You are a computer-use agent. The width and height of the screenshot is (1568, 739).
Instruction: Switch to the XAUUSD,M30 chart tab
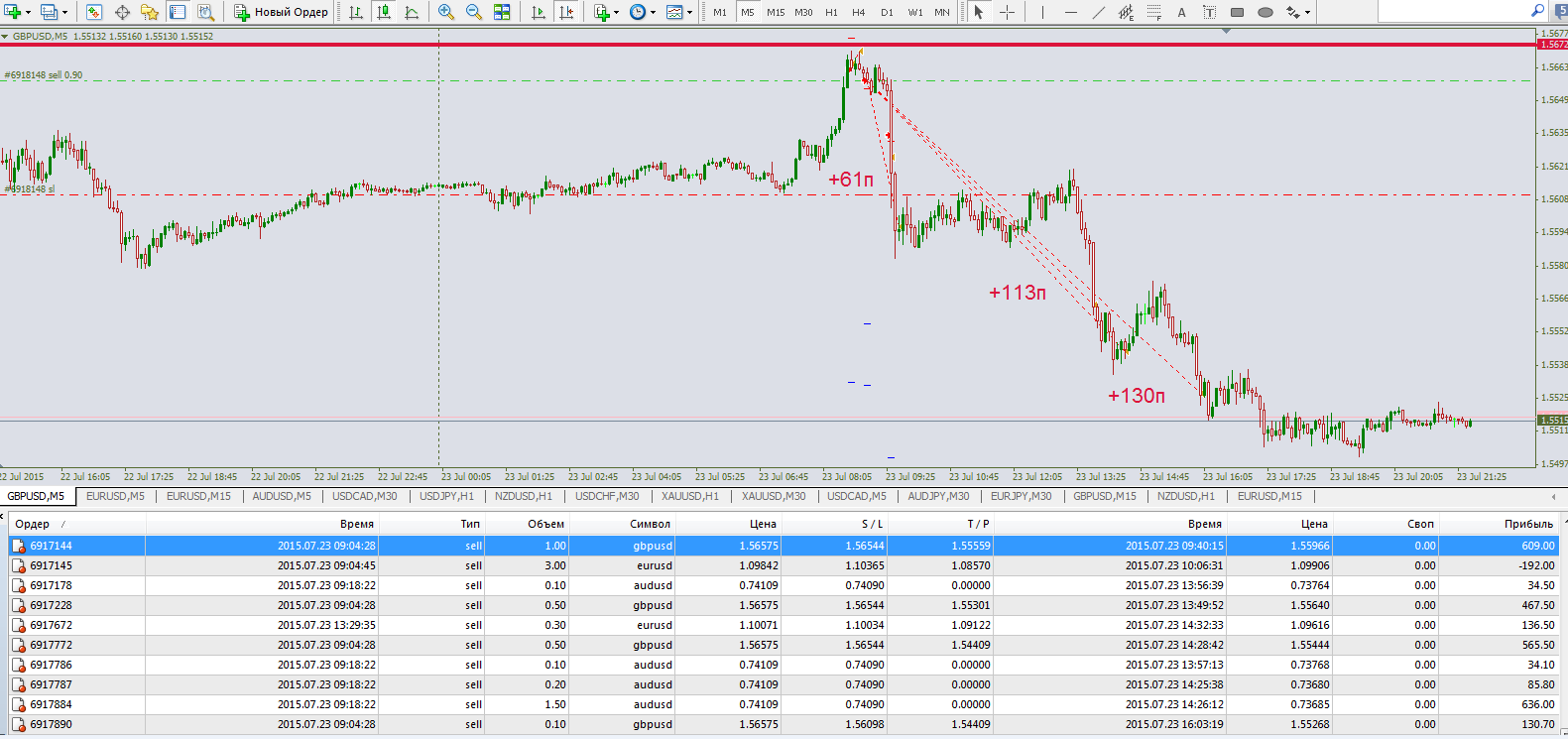pos(775,496)
